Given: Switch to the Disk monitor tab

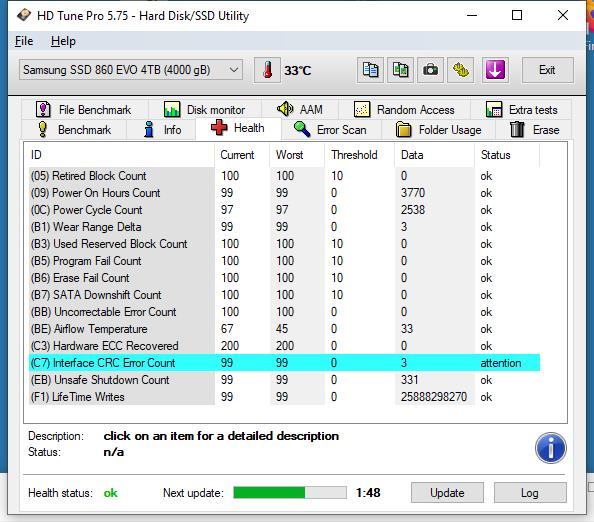Looking at the screenshot, I should [205, 109].
